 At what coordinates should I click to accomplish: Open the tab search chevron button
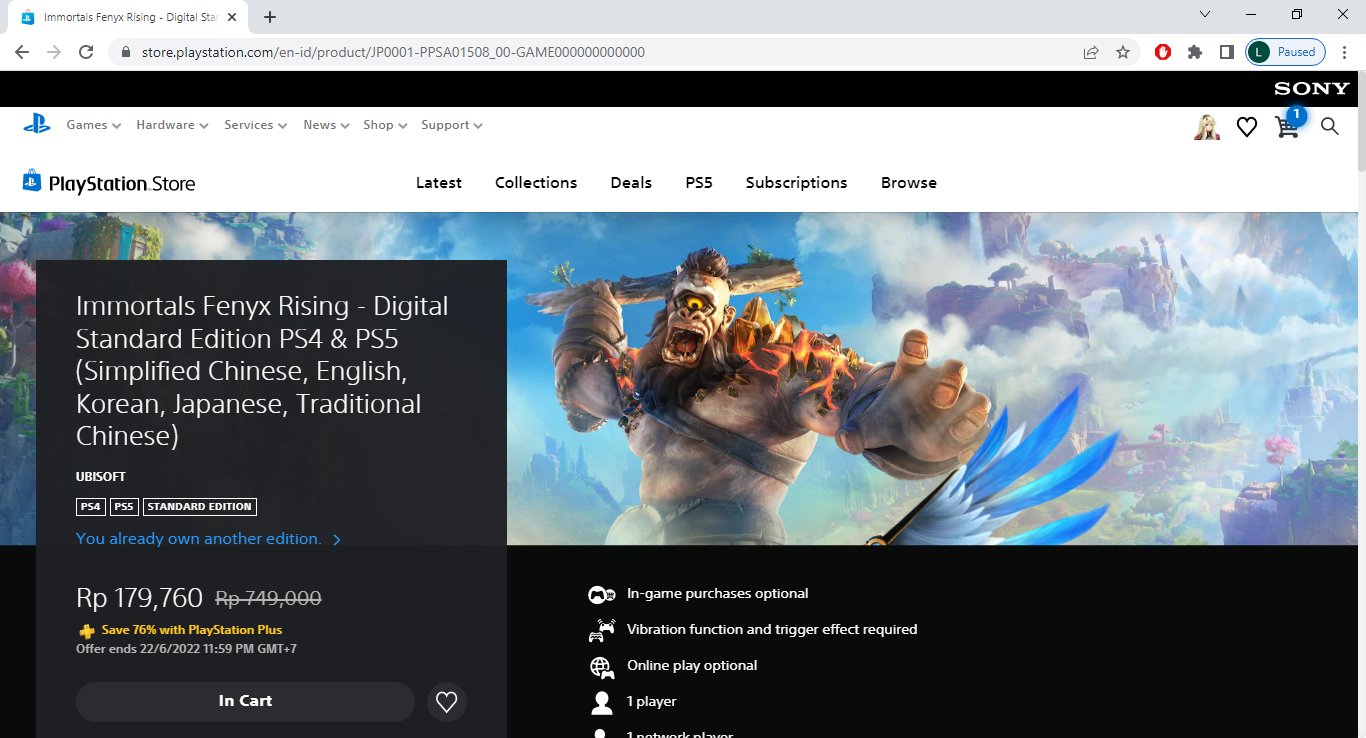[x=1205, y=15]
